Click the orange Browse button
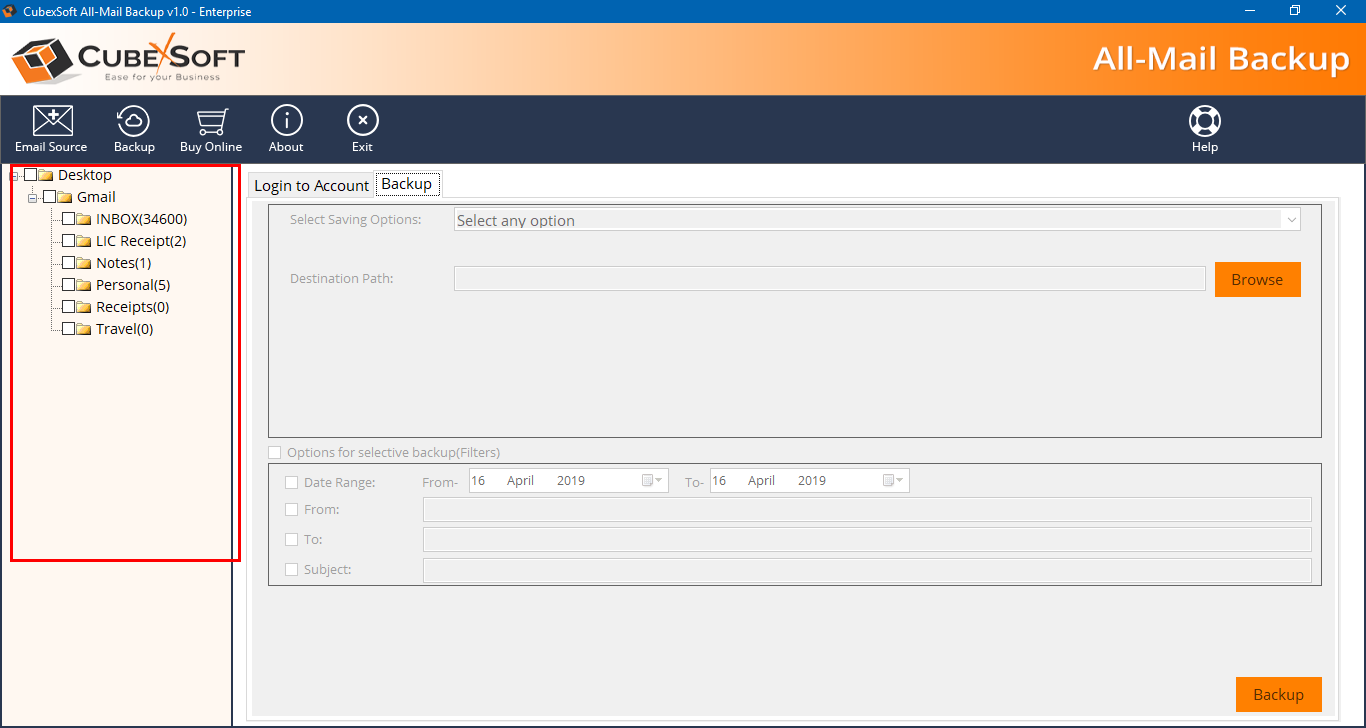This screenshot has height=728, width=1366. (1257, 280)
